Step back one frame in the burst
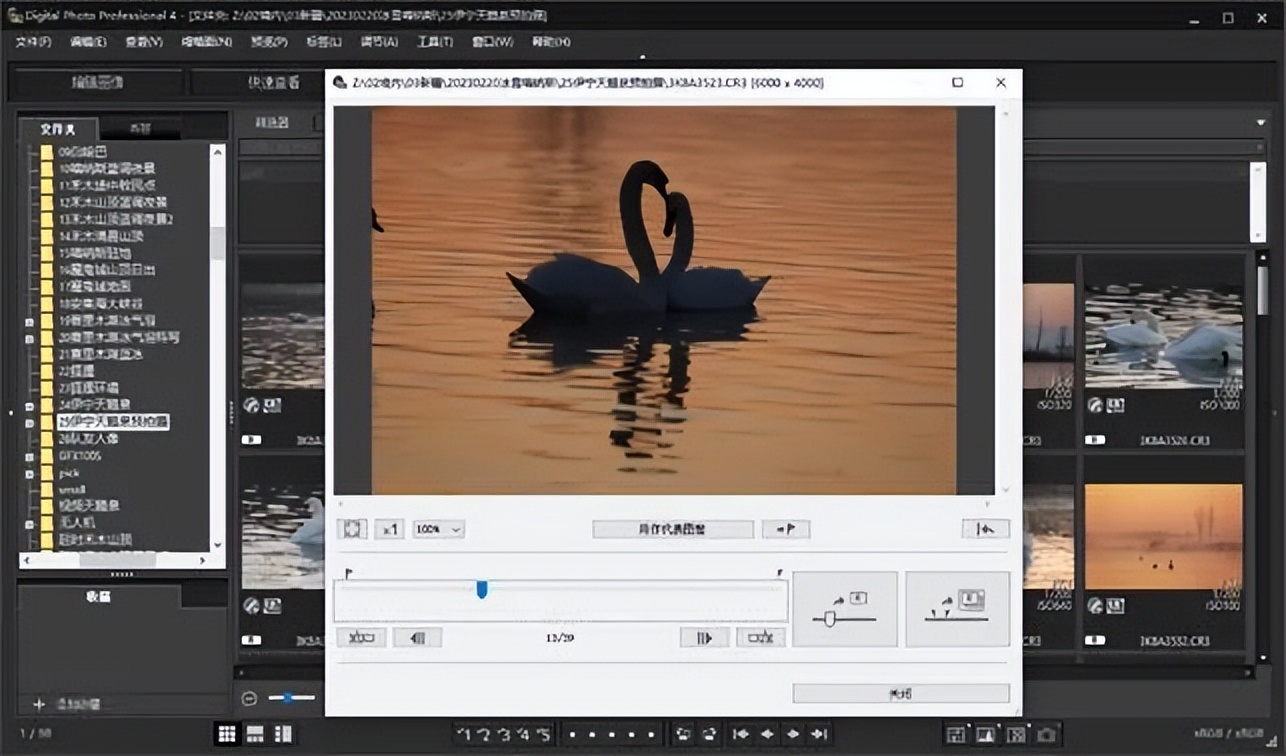 417,637
